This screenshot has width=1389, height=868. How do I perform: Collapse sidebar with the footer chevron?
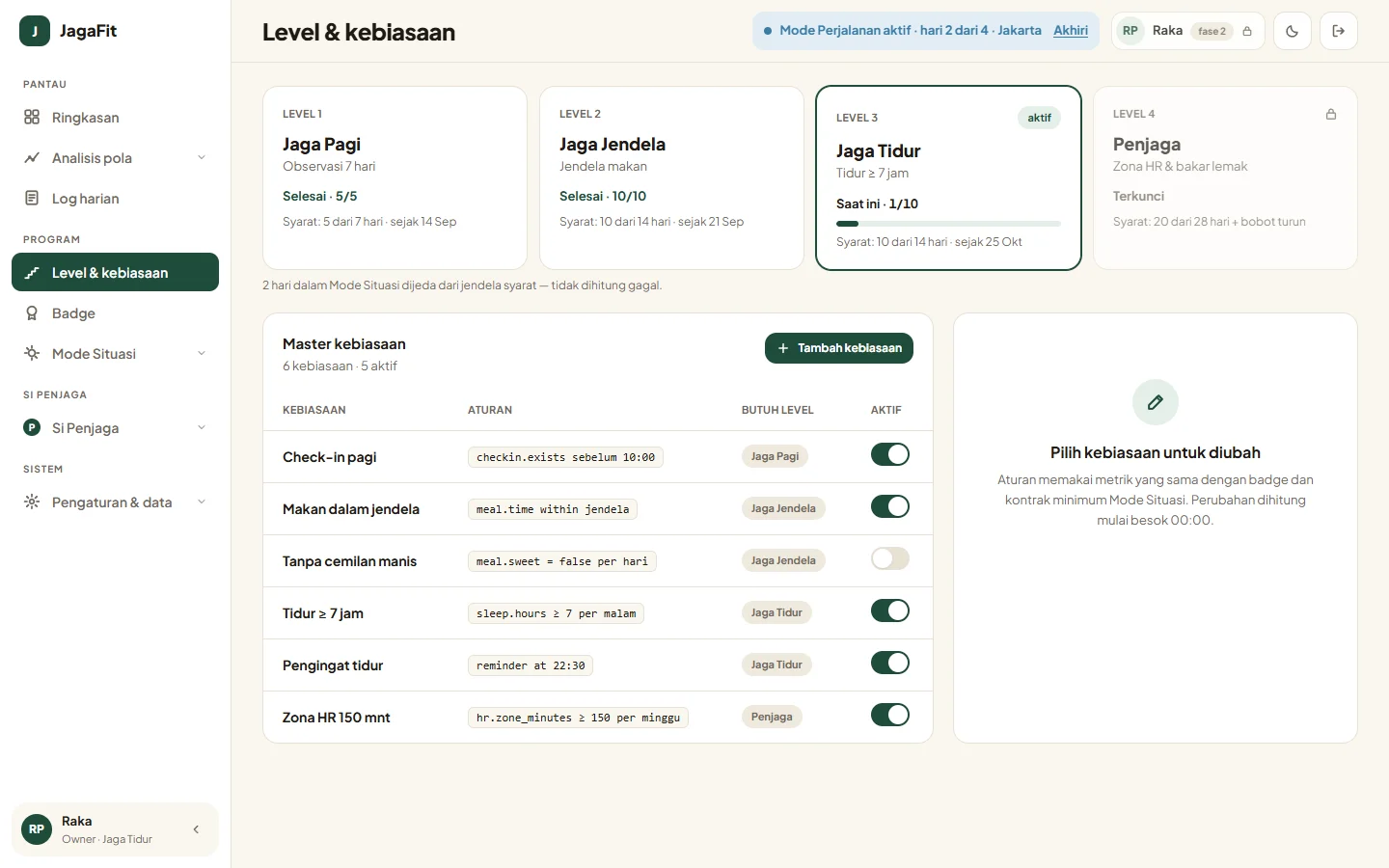click(x=196, y=829)
